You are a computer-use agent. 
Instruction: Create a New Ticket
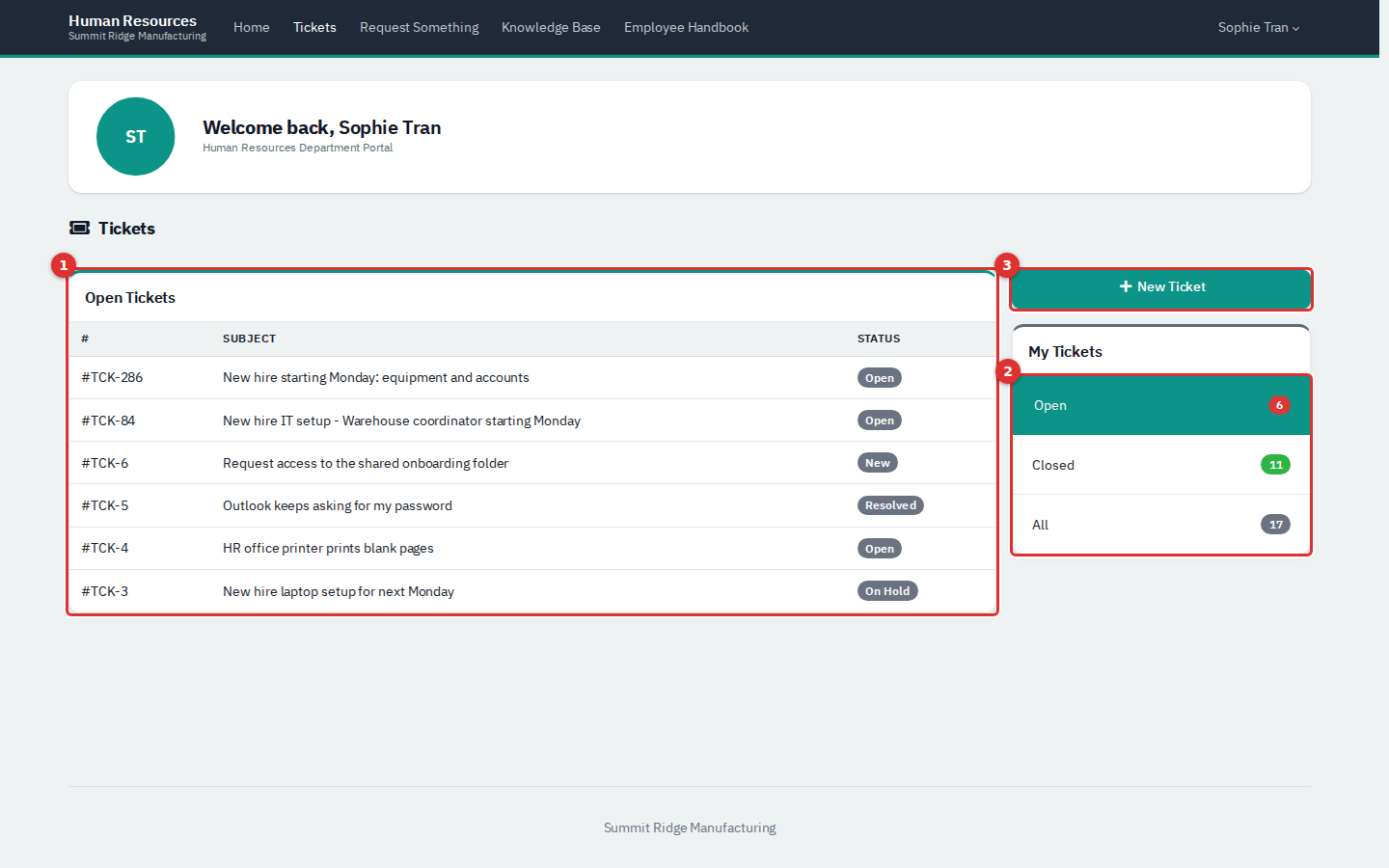pos(1161,287)
